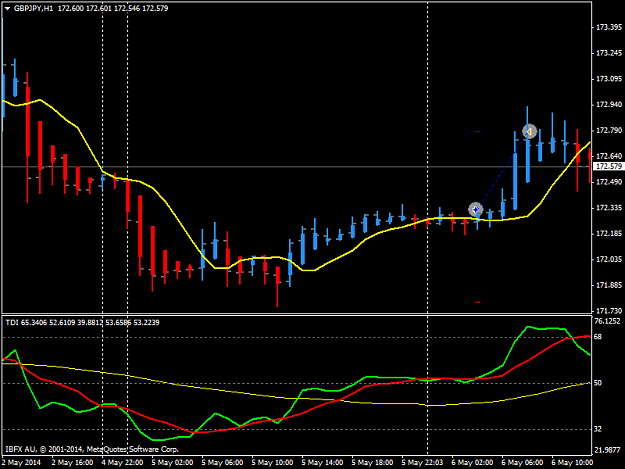Click the 4 May 22:00 time label

pyautogui.click(x=122, y=463)
